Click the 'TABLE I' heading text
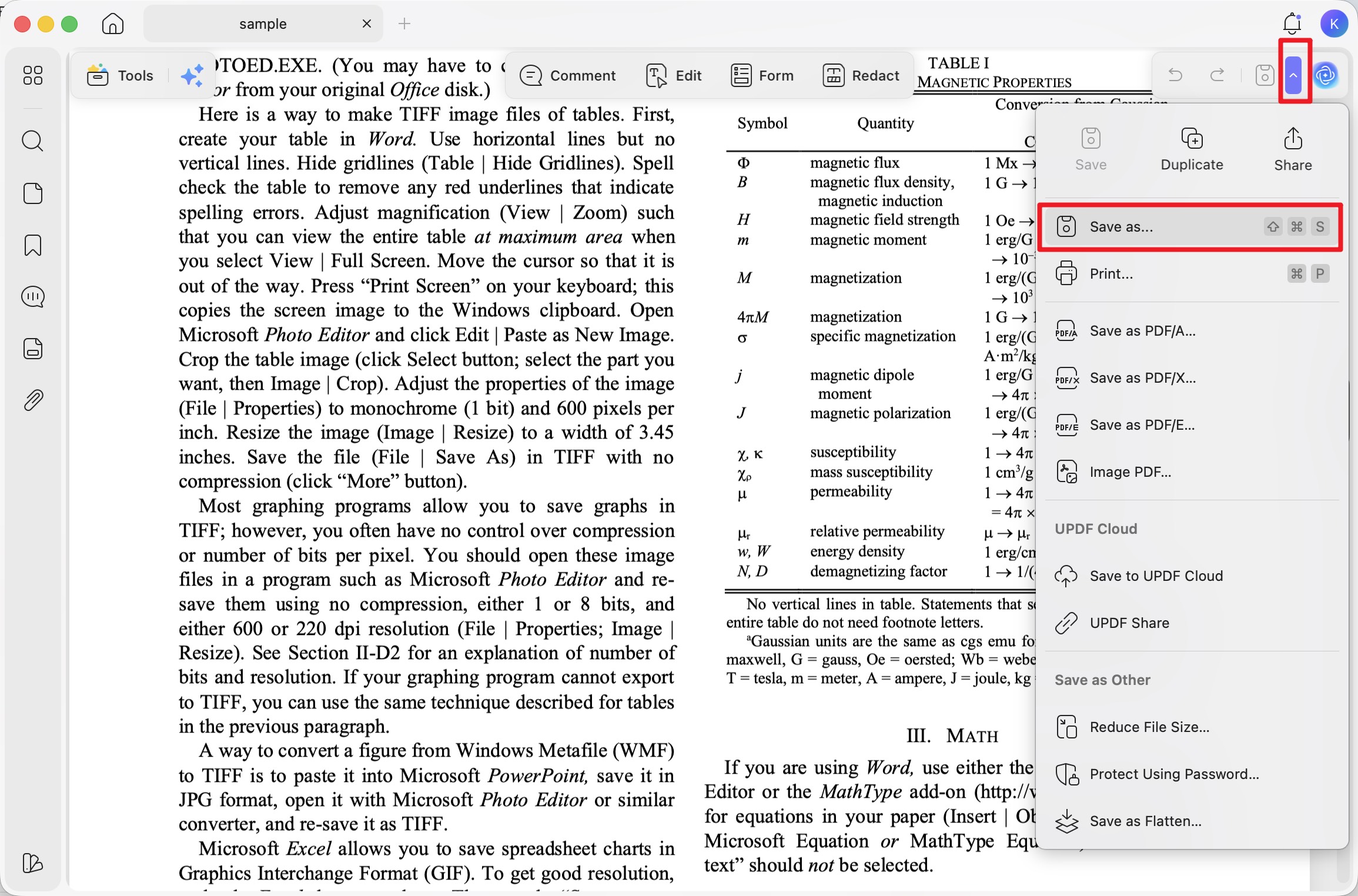This screenshot has width=1358, height=896. [958, 63]
